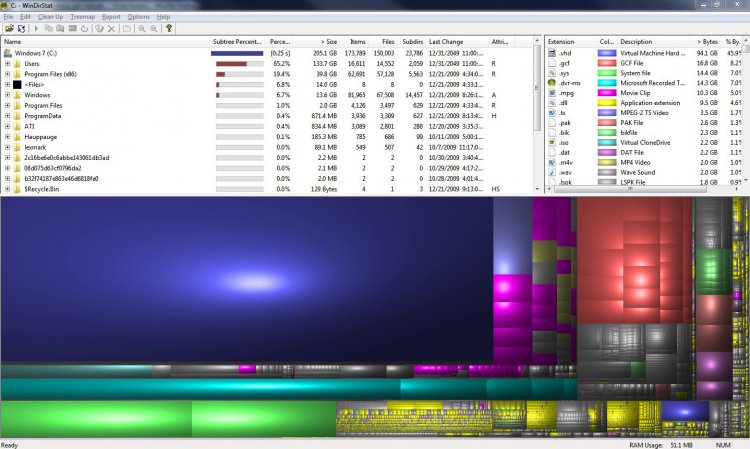Click the blue .vhd color swatch
Screen dimensions: 750x449
607,53
